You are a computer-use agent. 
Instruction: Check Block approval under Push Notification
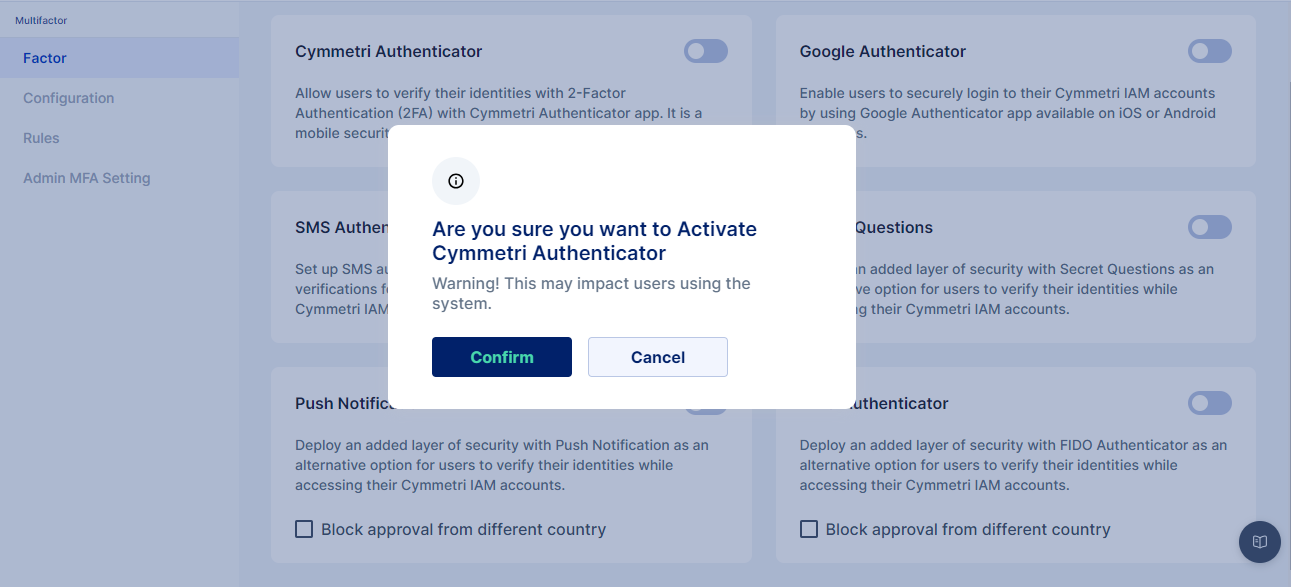[x=304, y=529]
